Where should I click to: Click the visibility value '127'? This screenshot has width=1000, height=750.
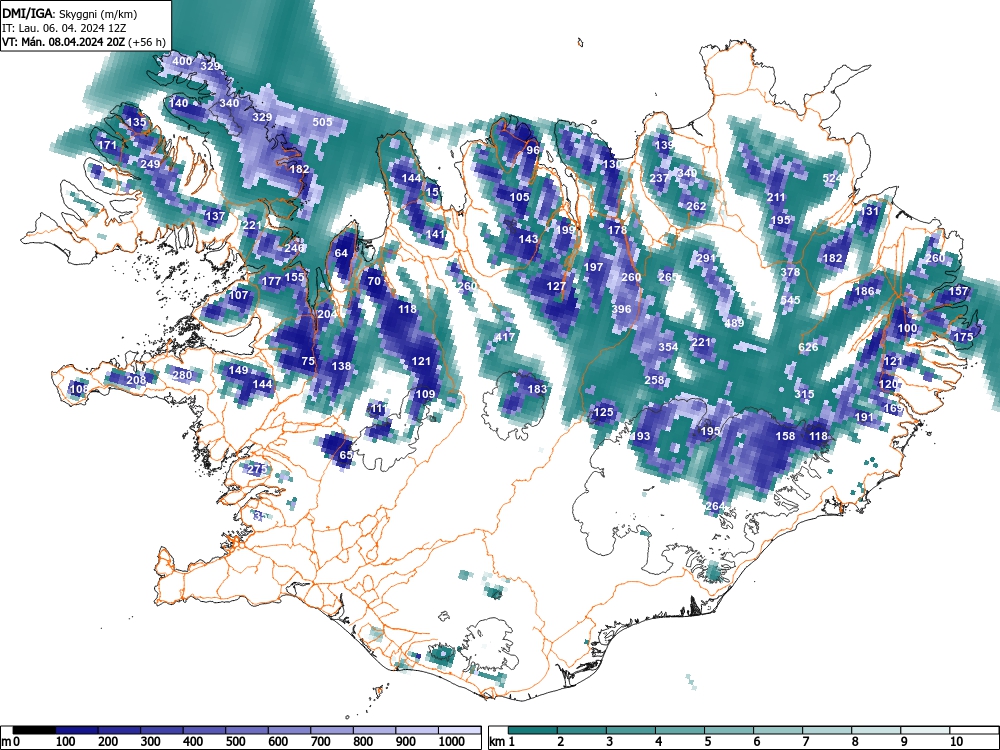pos(556,286)
